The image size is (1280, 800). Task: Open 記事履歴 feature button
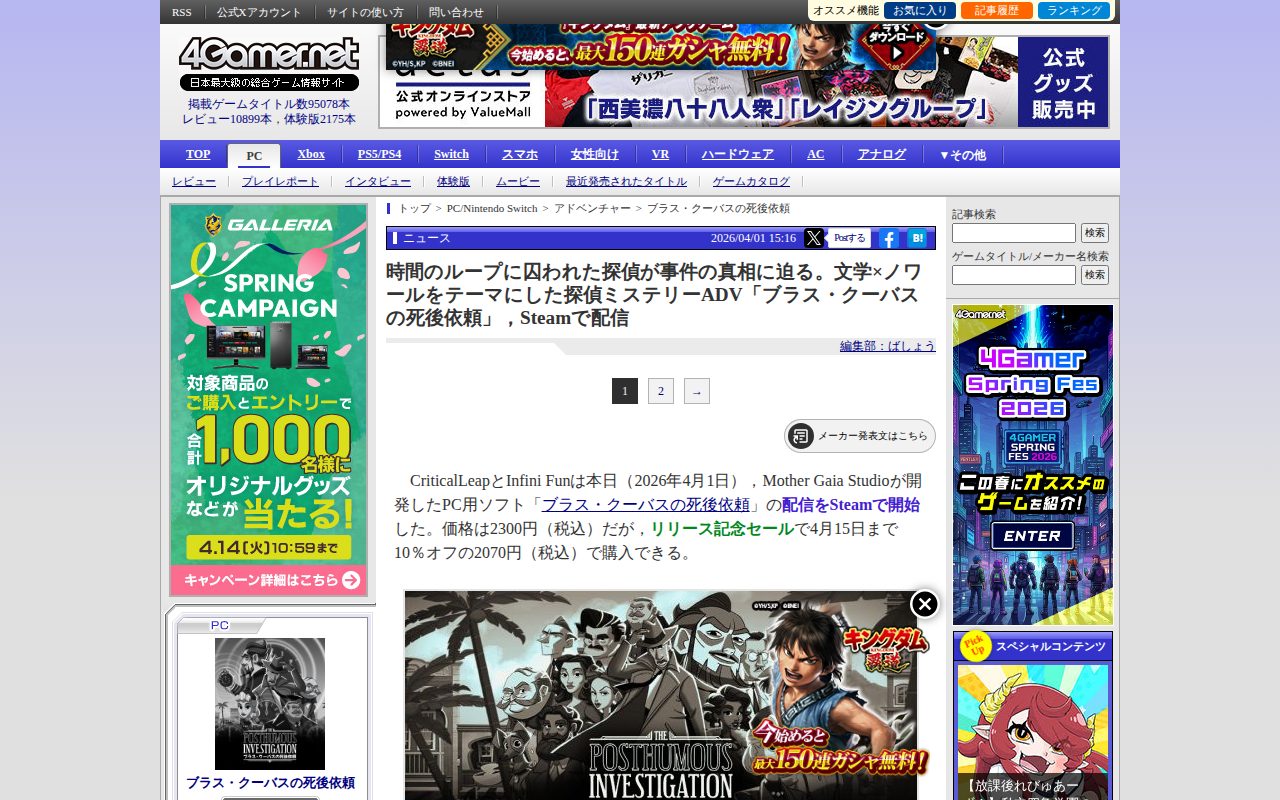coord(997,11)
